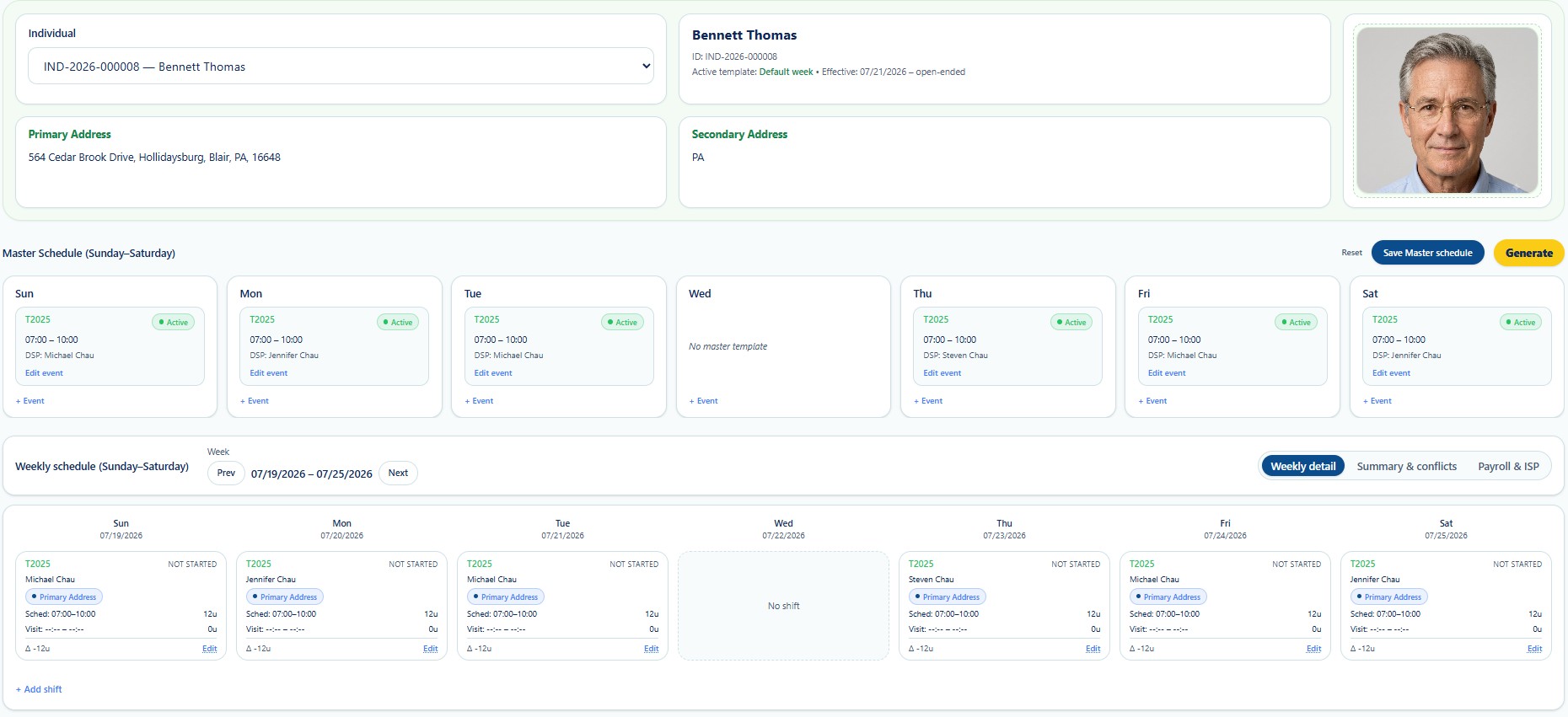1568x717 pixels.
Task: Click NOT STARTED status on Thursday shift
Action: [1076, 565]
